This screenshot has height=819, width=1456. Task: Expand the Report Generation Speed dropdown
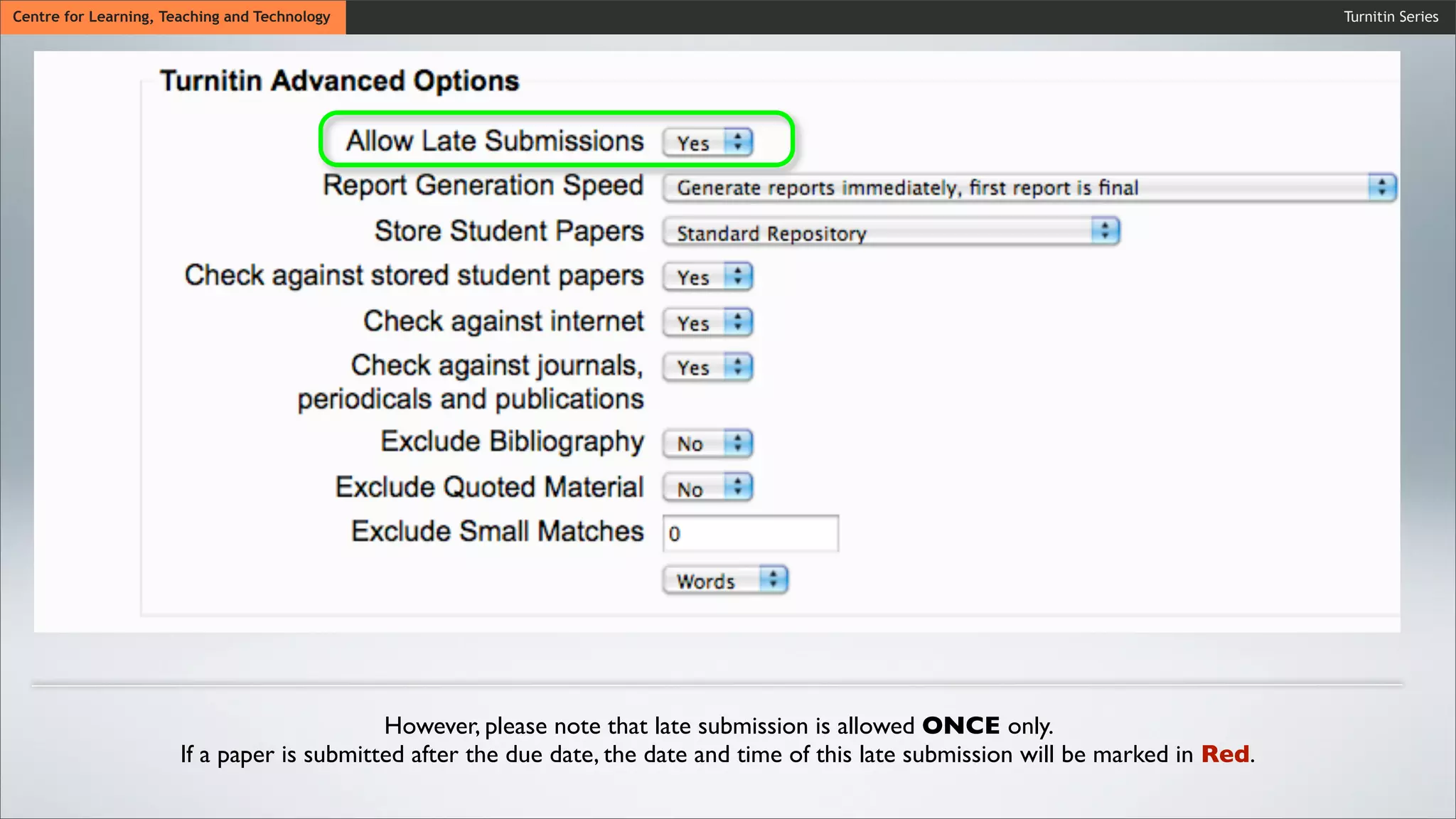coord(1027,188)
